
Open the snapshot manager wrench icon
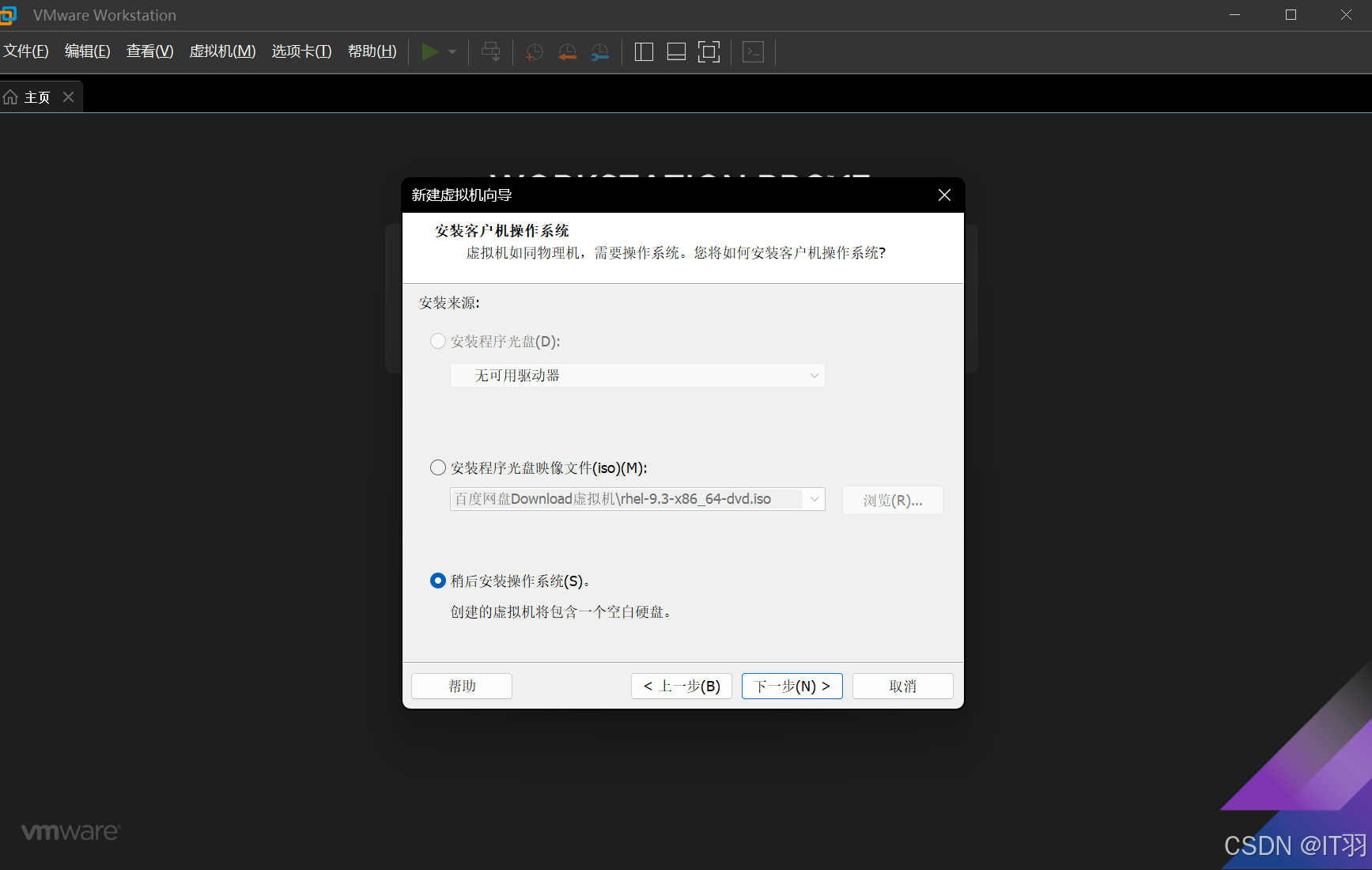(x=600, y=52)
